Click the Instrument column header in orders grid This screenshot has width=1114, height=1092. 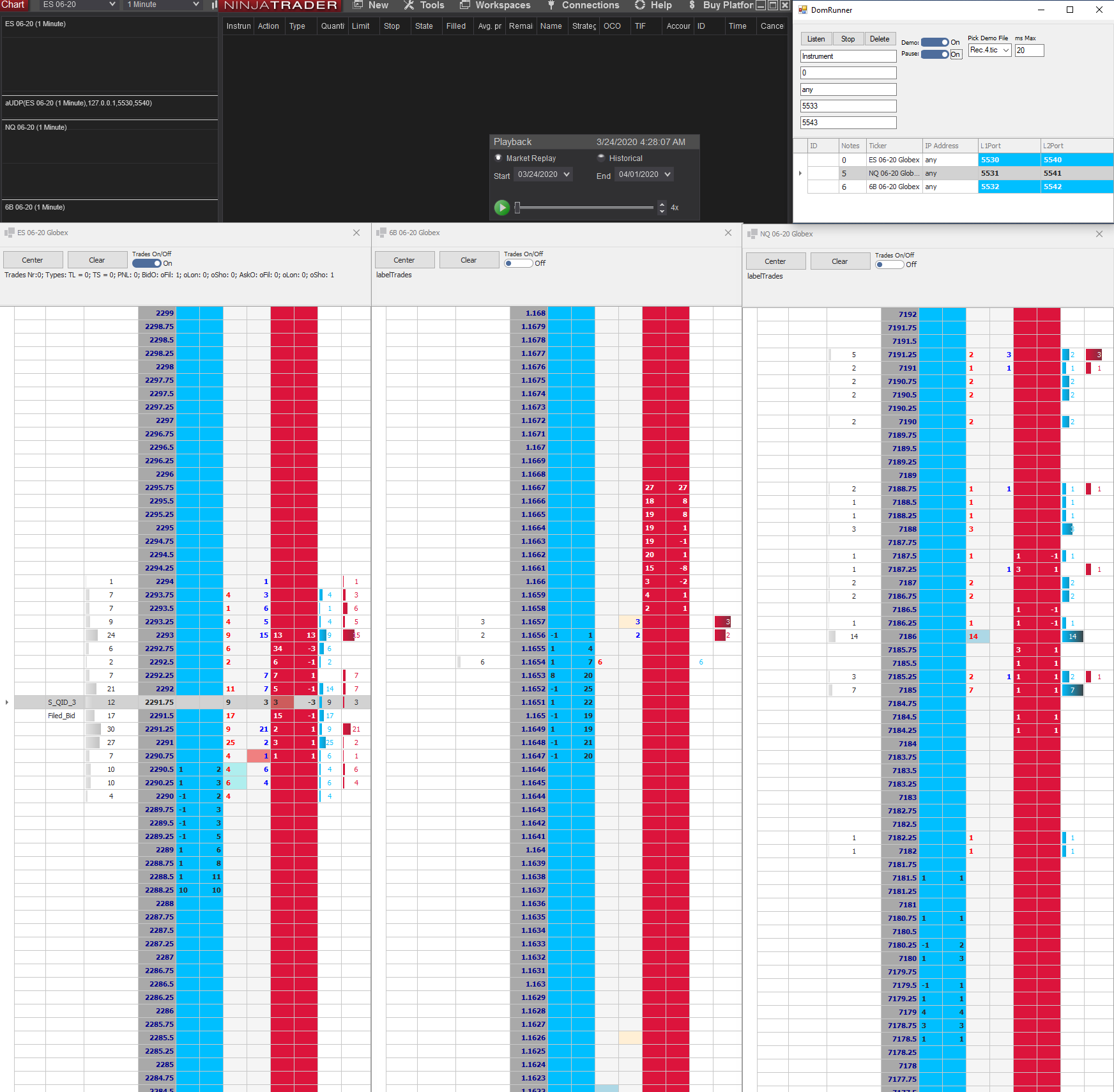tap(238, 26)
